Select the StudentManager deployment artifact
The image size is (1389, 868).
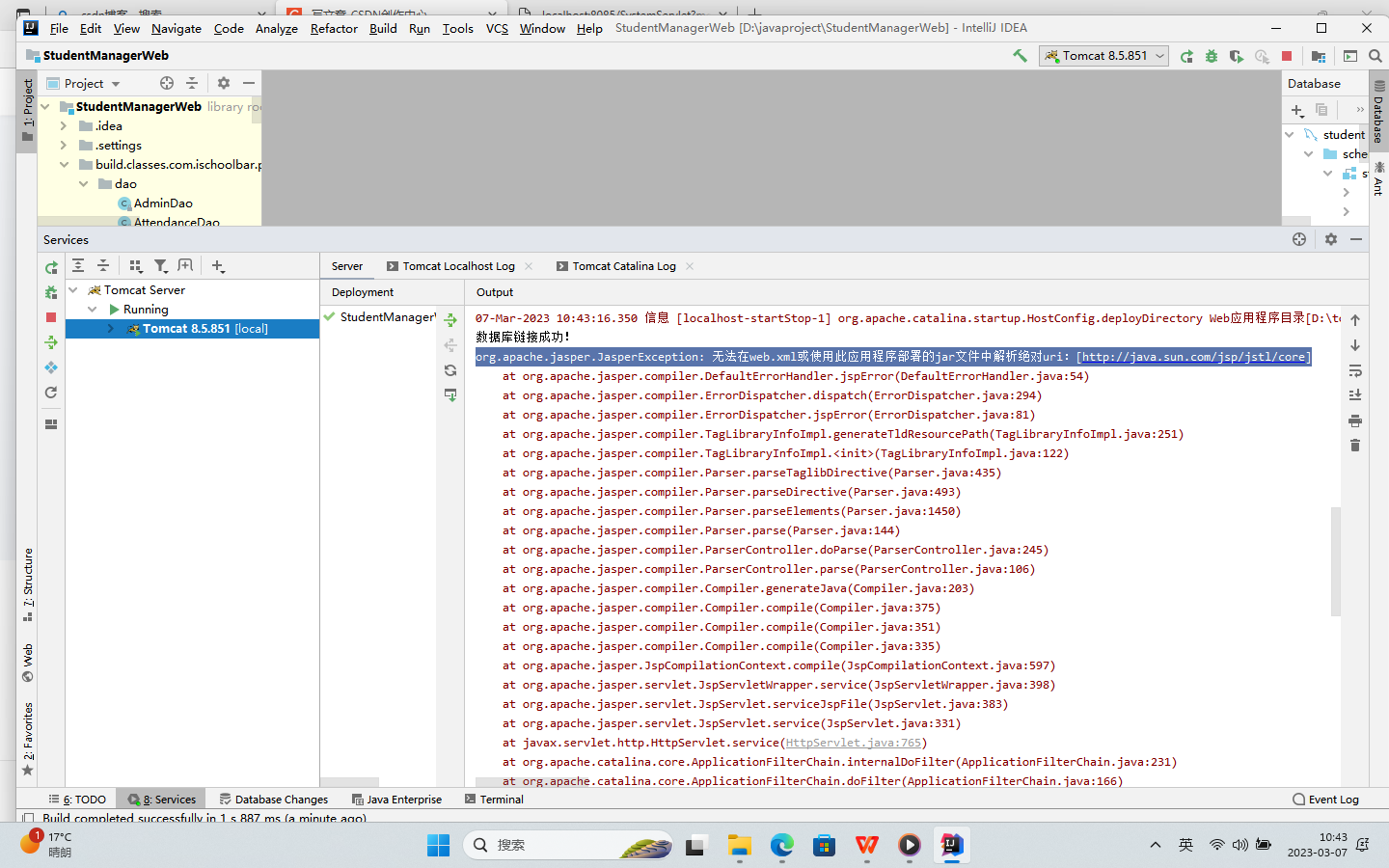tap(379, 317)
